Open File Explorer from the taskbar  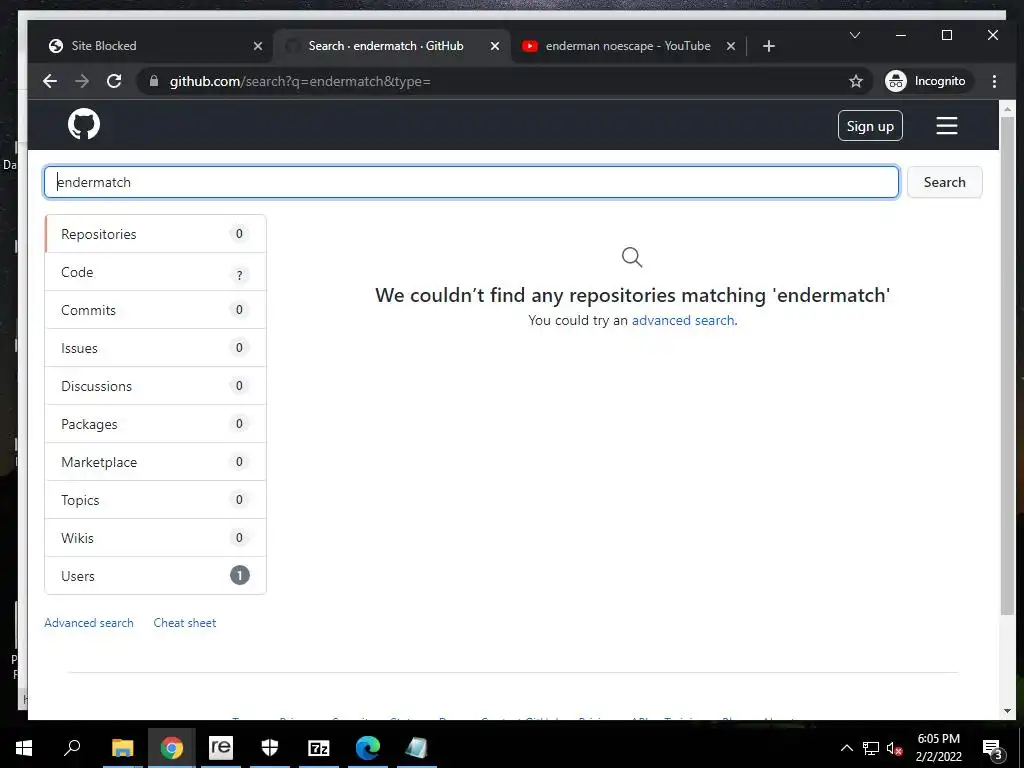[x=123, y=748]
